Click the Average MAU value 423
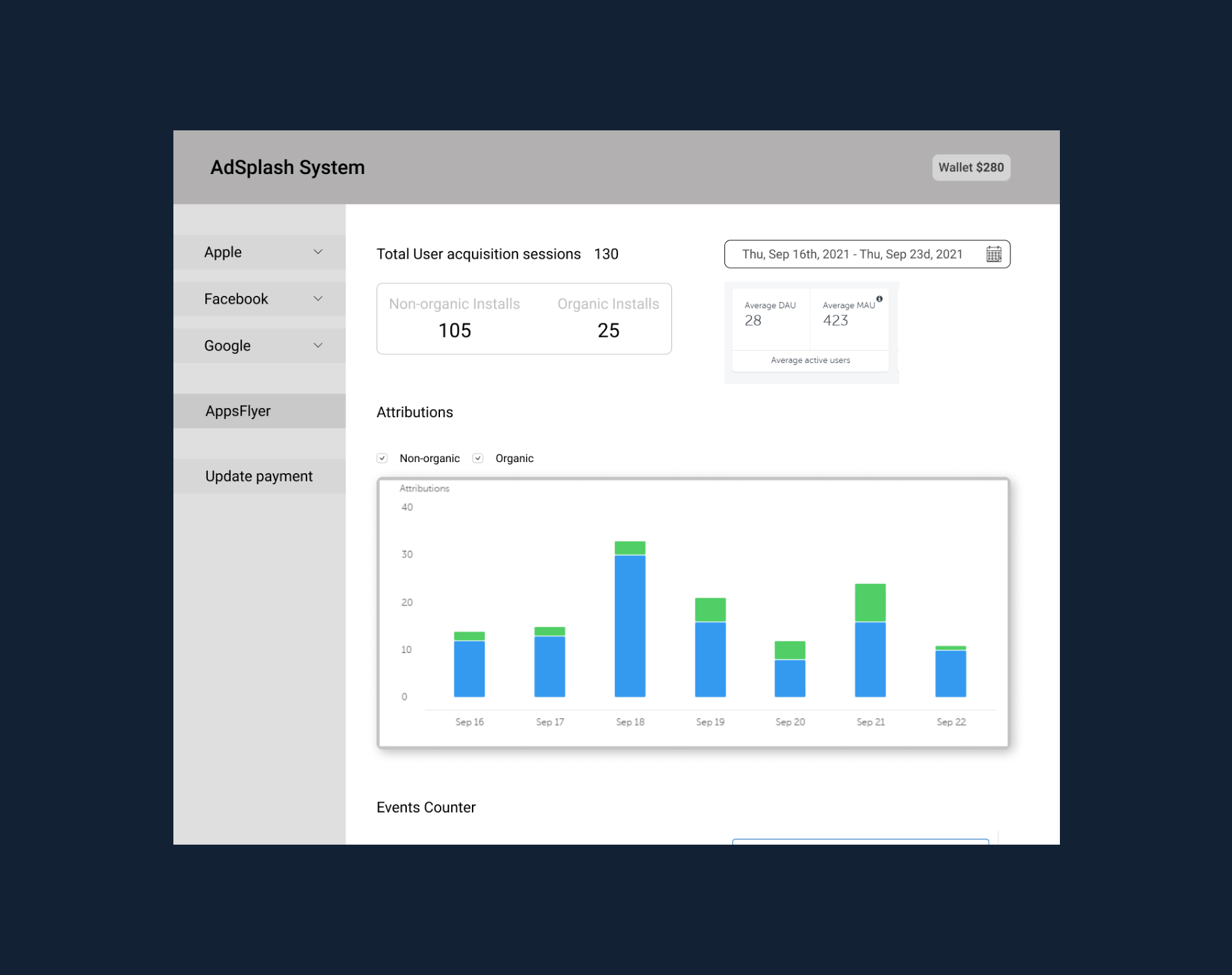1232x975 pixels. pos(836,321)
